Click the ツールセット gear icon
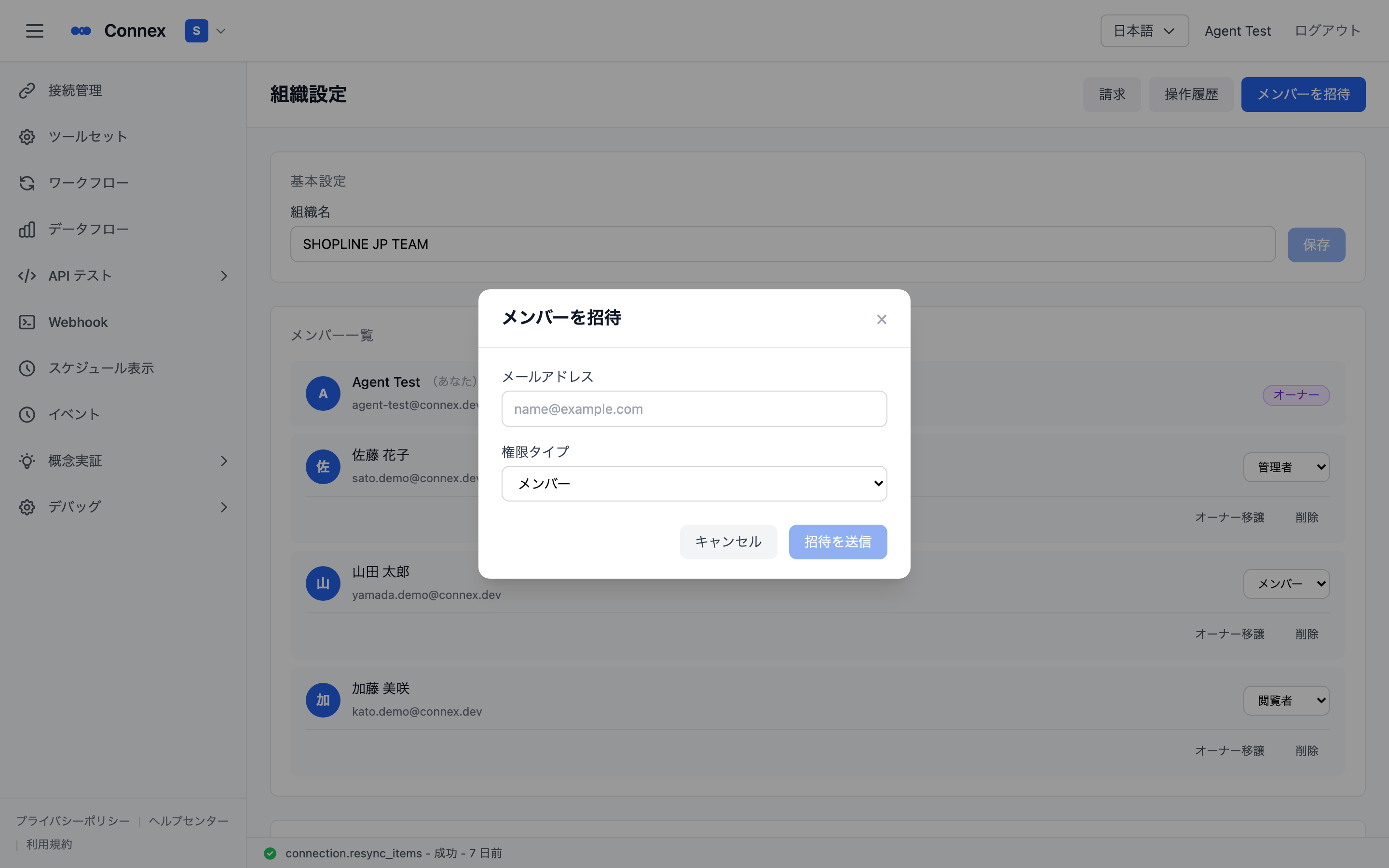Image resolution: width=1389 pixels, height=868 pixels. (x=27, y=136)
